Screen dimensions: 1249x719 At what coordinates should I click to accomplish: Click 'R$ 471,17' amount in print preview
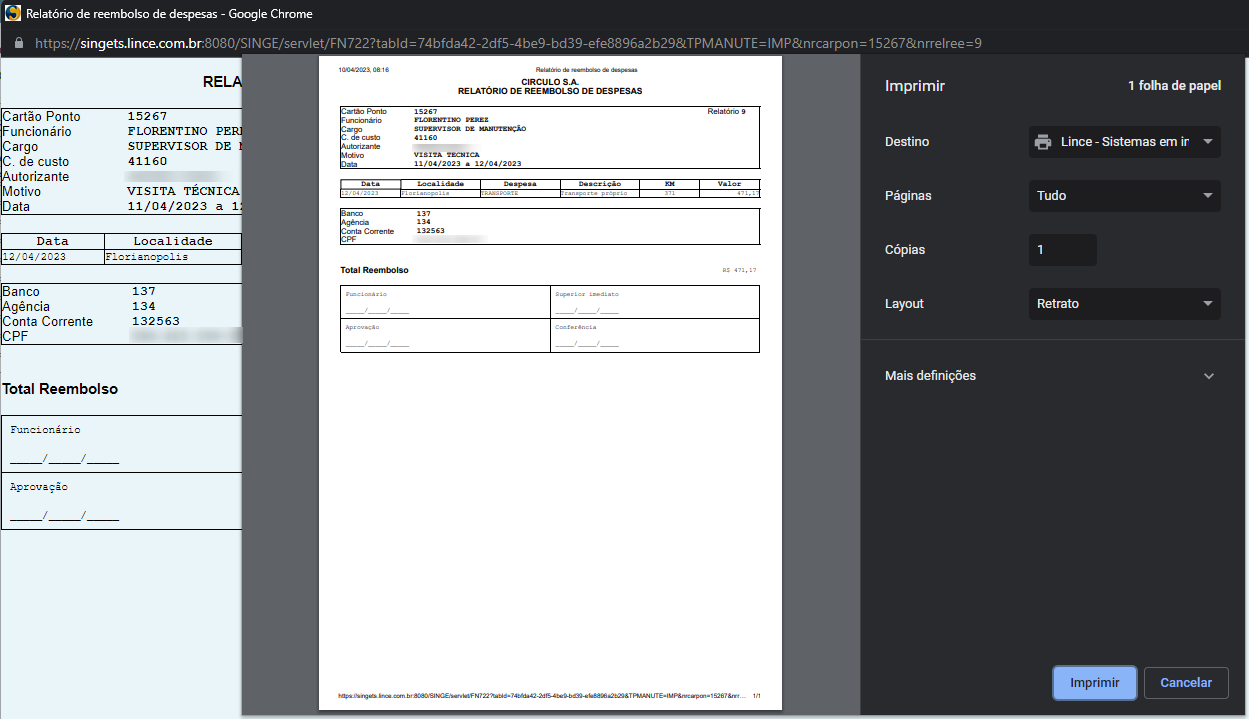pos(739,270)
